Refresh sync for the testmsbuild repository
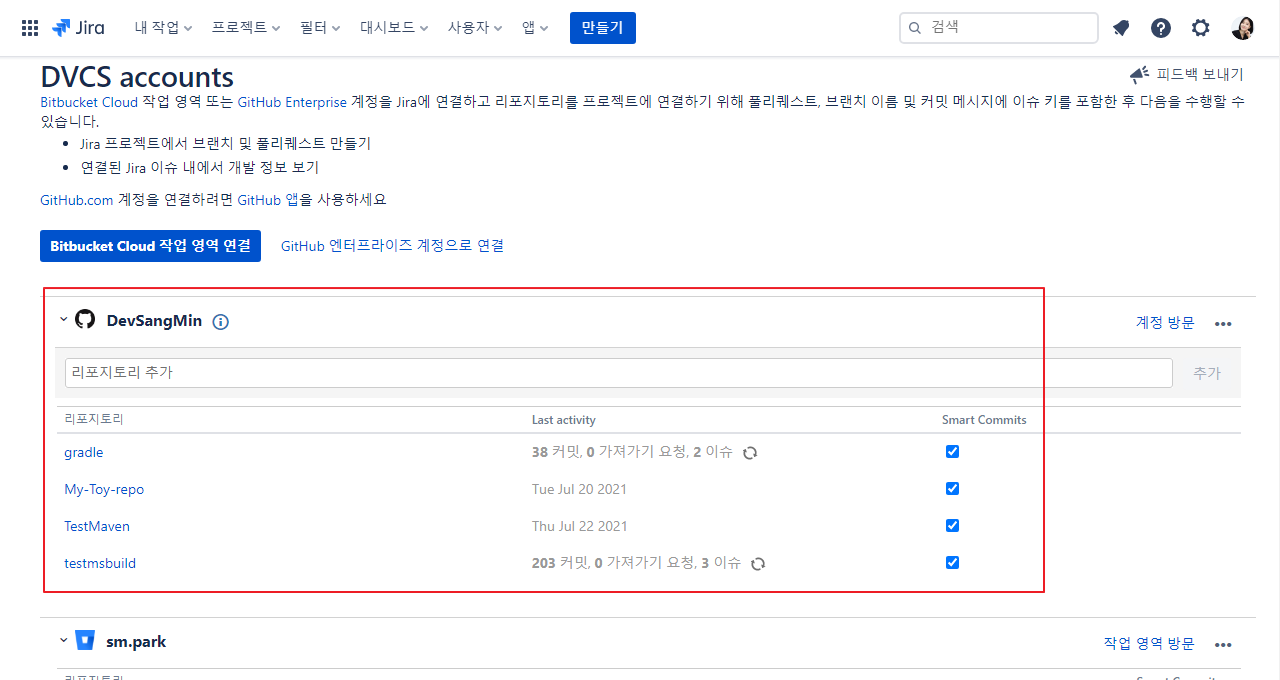Viewport: 1280px width, 680px height. pos(758,564)
